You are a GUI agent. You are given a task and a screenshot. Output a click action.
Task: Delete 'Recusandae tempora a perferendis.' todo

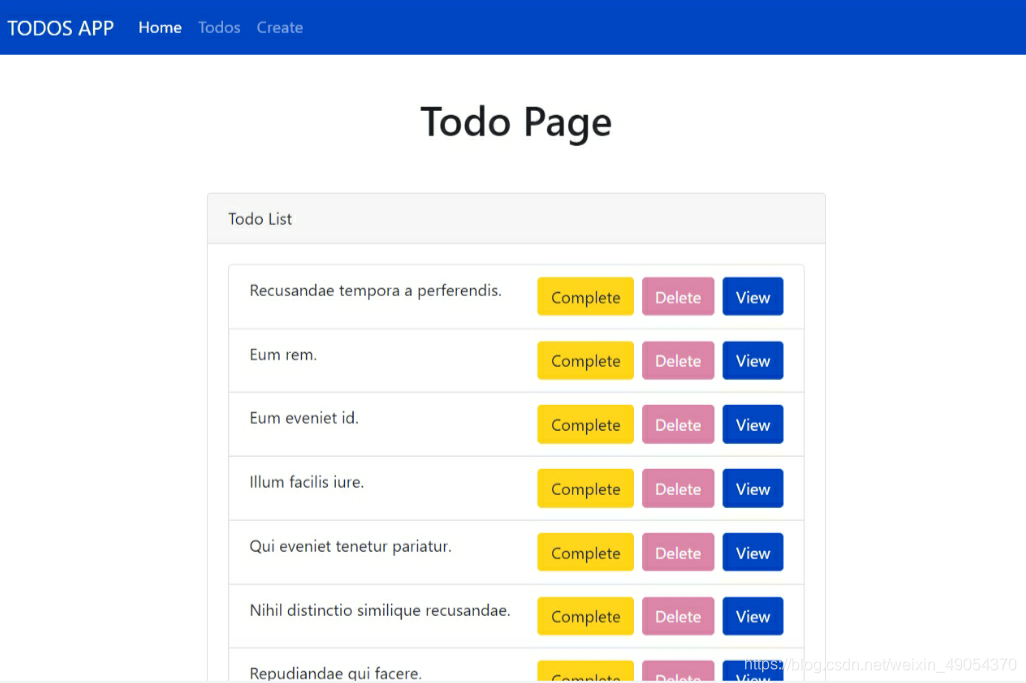[678, 296]
